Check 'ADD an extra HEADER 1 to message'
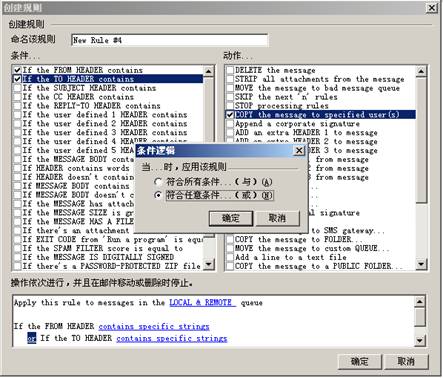Screen dimensions: 443x378 click(x=230, y=133)
